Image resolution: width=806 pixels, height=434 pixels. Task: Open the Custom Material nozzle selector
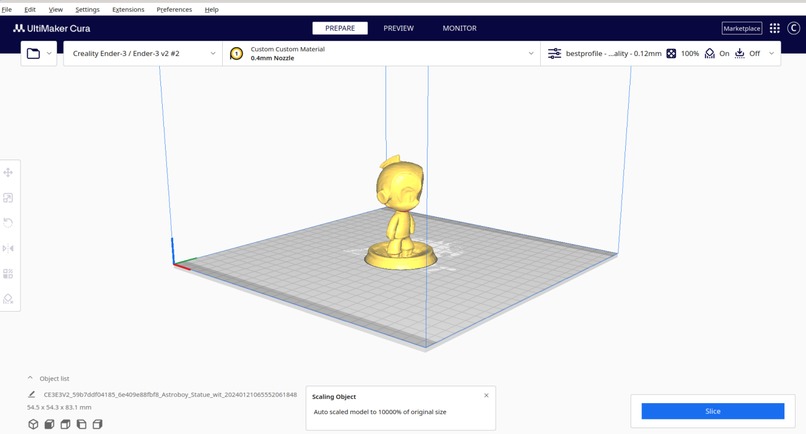381,53
